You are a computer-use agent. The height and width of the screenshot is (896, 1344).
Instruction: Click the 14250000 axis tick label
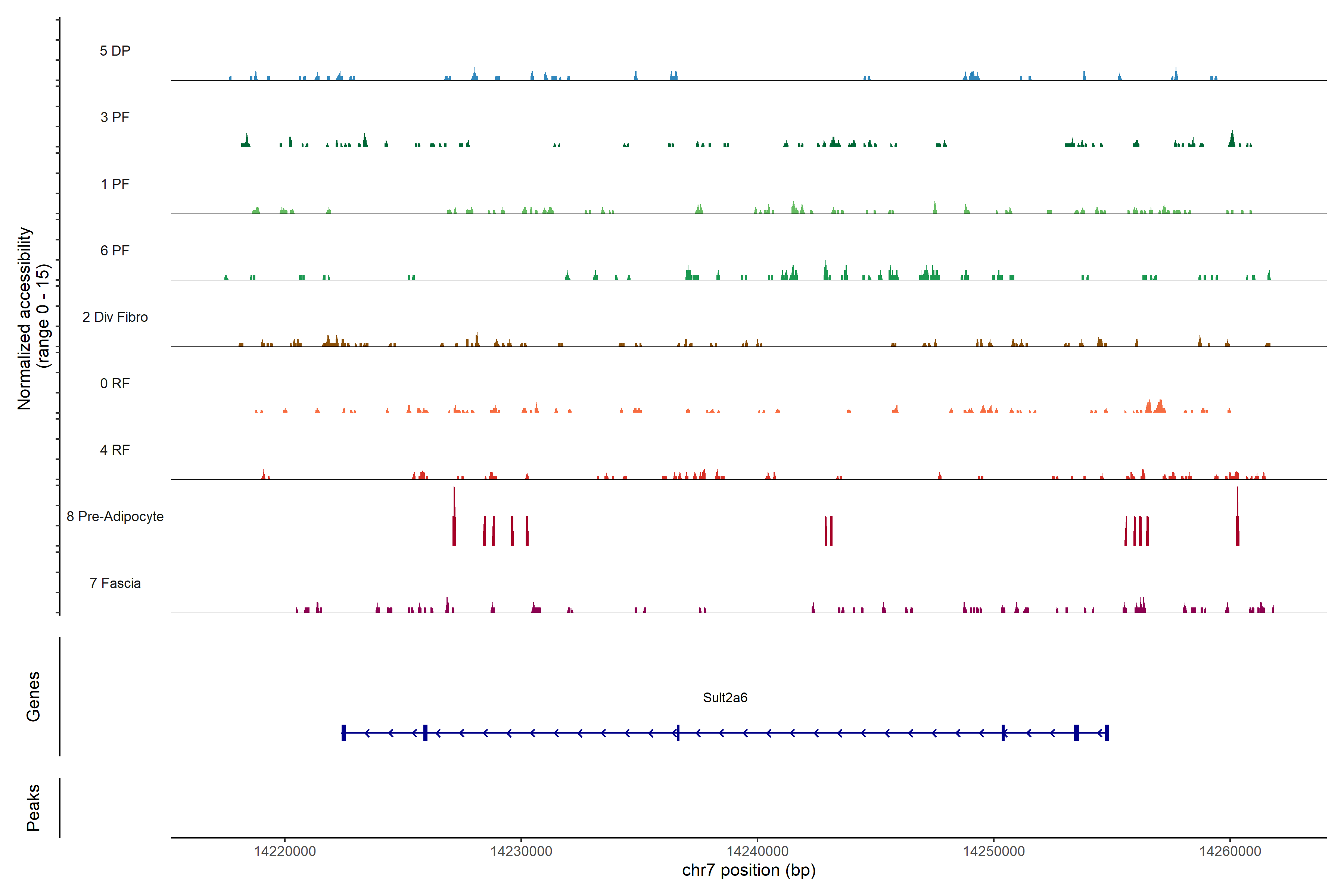(x=994, y=852)
